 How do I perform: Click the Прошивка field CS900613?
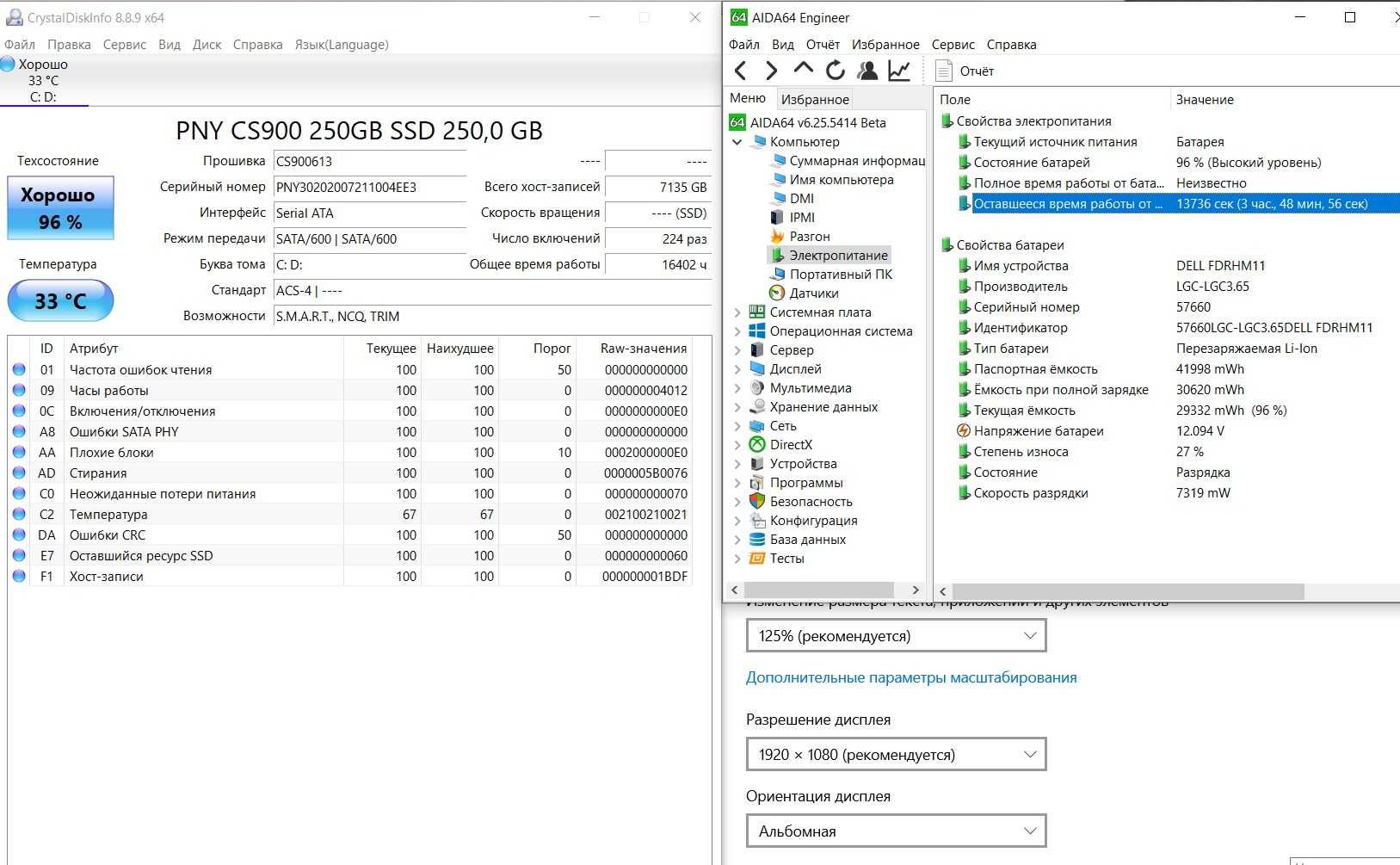click(370, 162)
